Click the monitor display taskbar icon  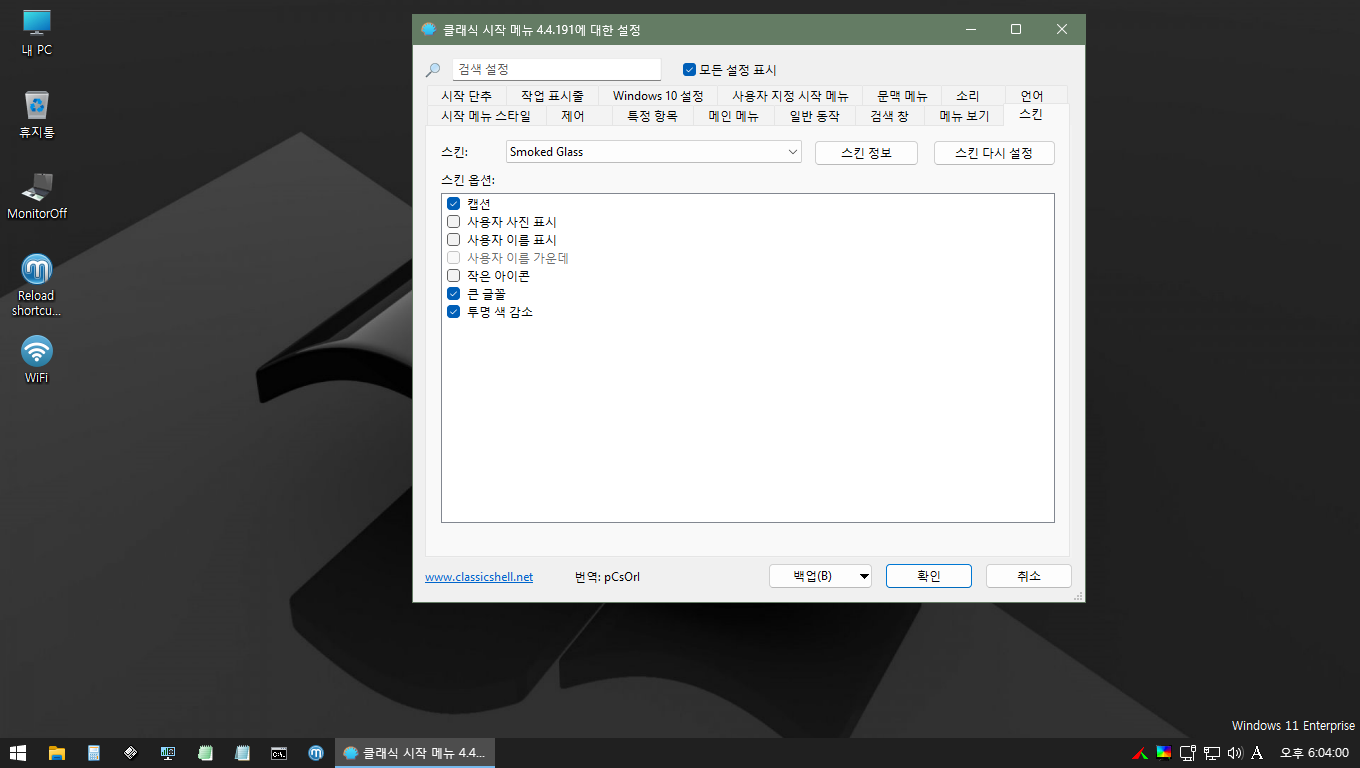pos(168,753)
